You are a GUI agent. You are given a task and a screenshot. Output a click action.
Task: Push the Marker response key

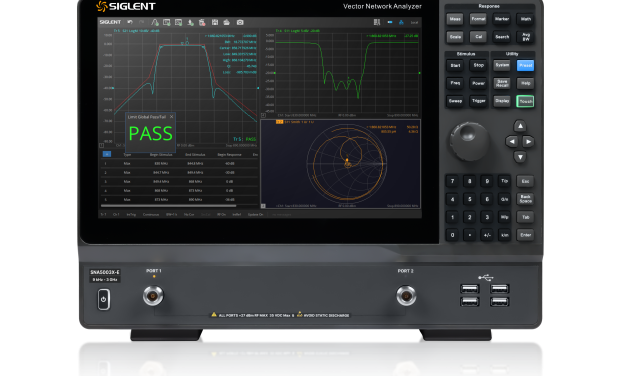point(502,19)
